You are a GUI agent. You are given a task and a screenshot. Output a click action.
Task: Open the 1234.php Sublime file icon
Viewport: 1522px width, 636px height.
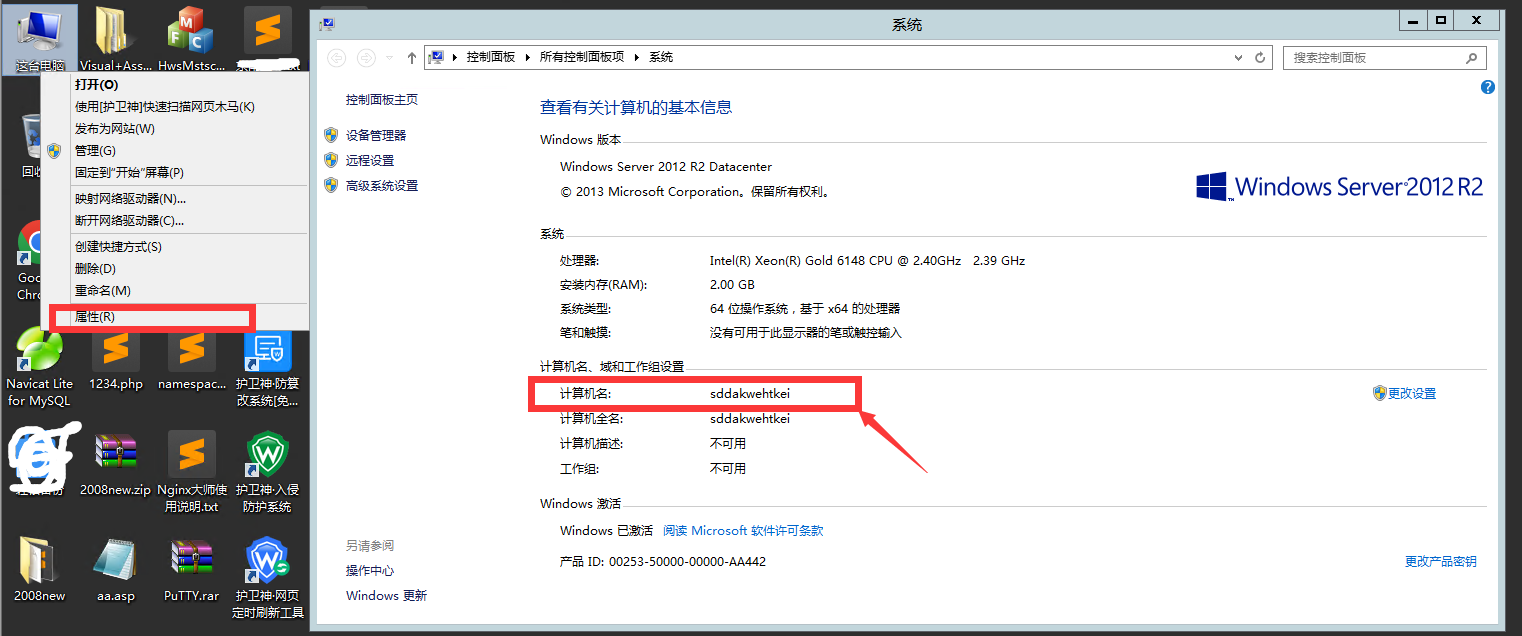point(116,351)
